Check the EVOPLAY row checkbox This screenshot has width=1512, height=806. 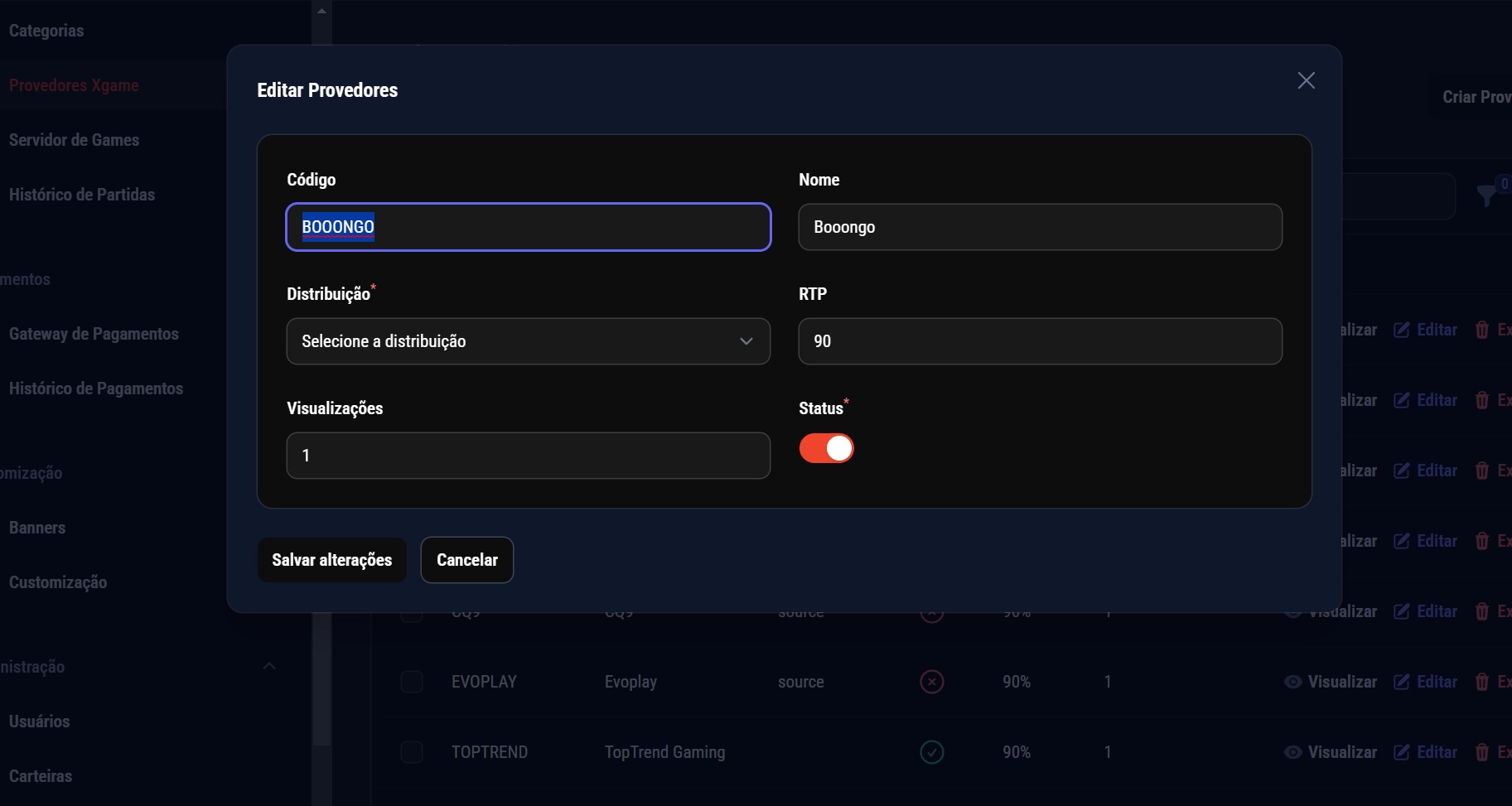pos(412,682)
